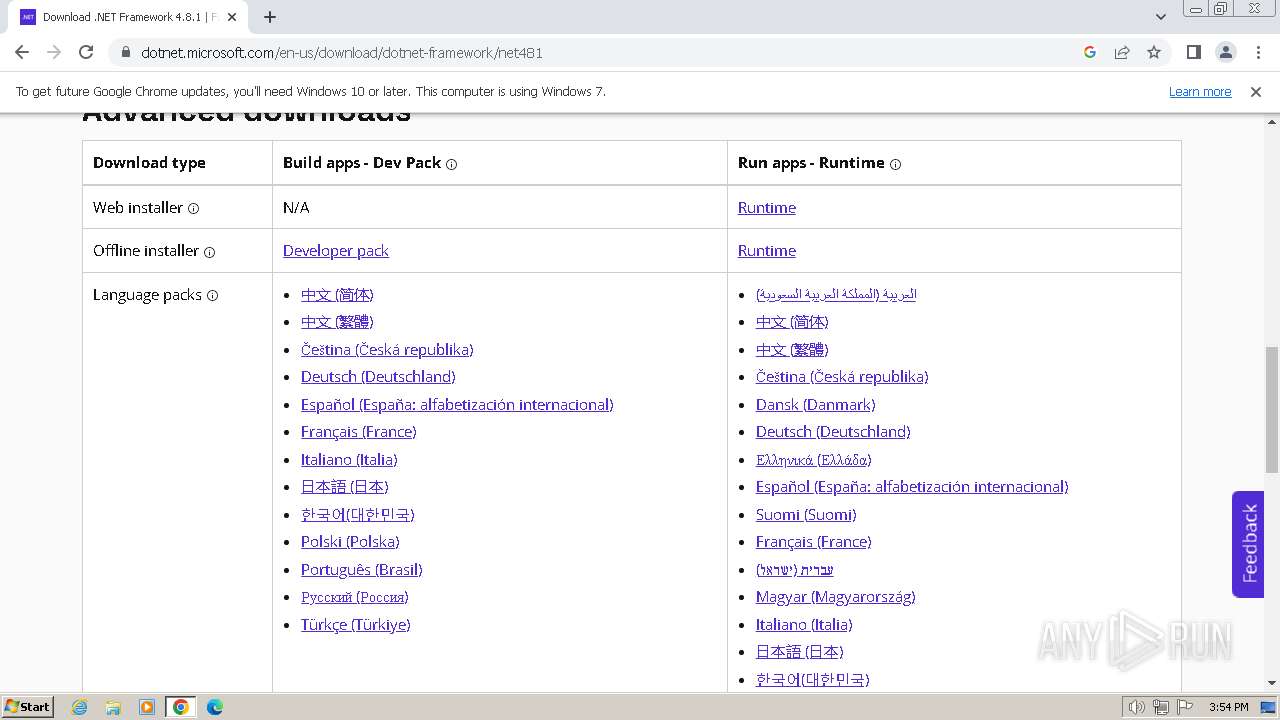Go back to the previous page

point(22,52)
